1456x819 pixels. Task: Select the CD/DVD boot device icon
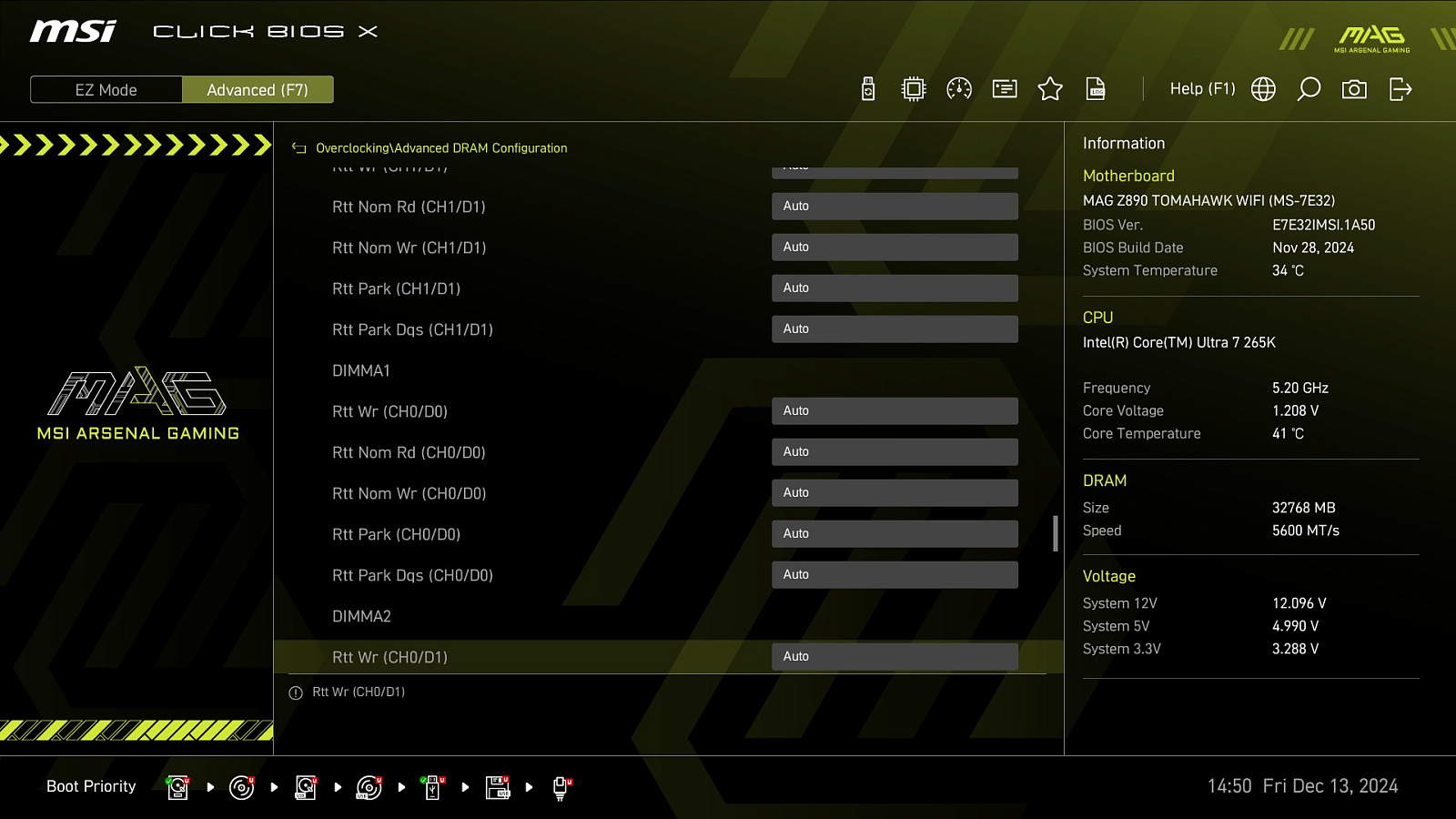[x=241, y=787]
